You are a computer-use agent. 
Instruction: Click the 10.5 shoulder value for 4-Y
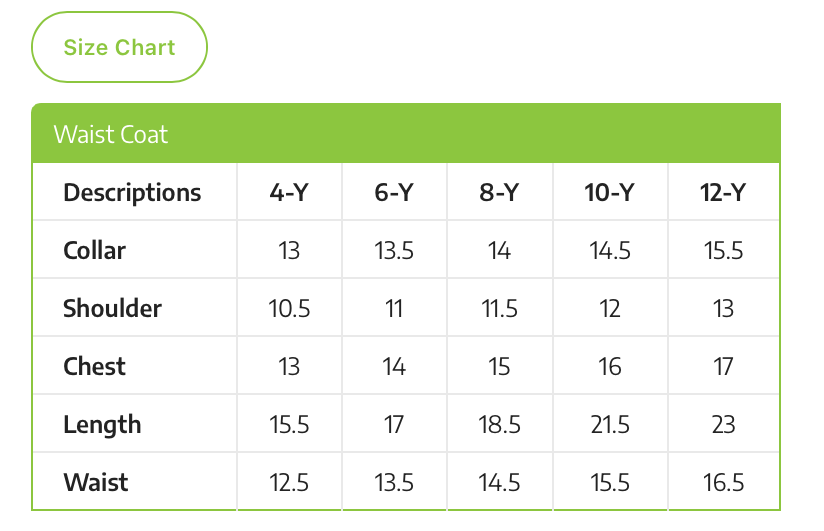pos(289,308)
